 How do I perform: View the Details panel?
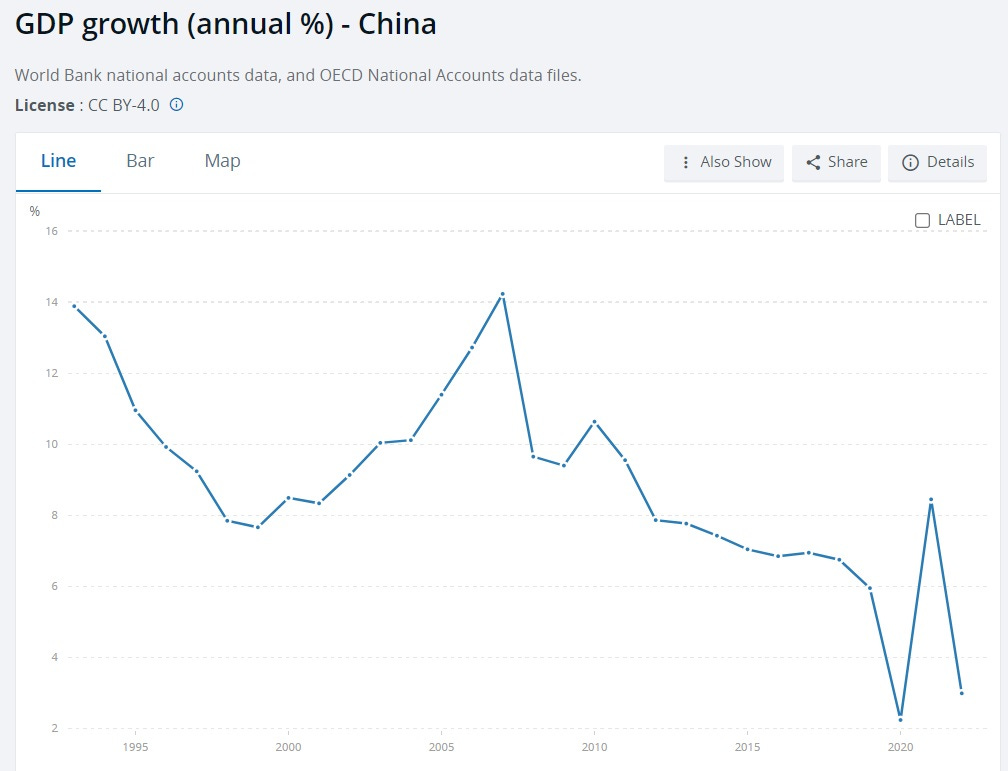937,162
